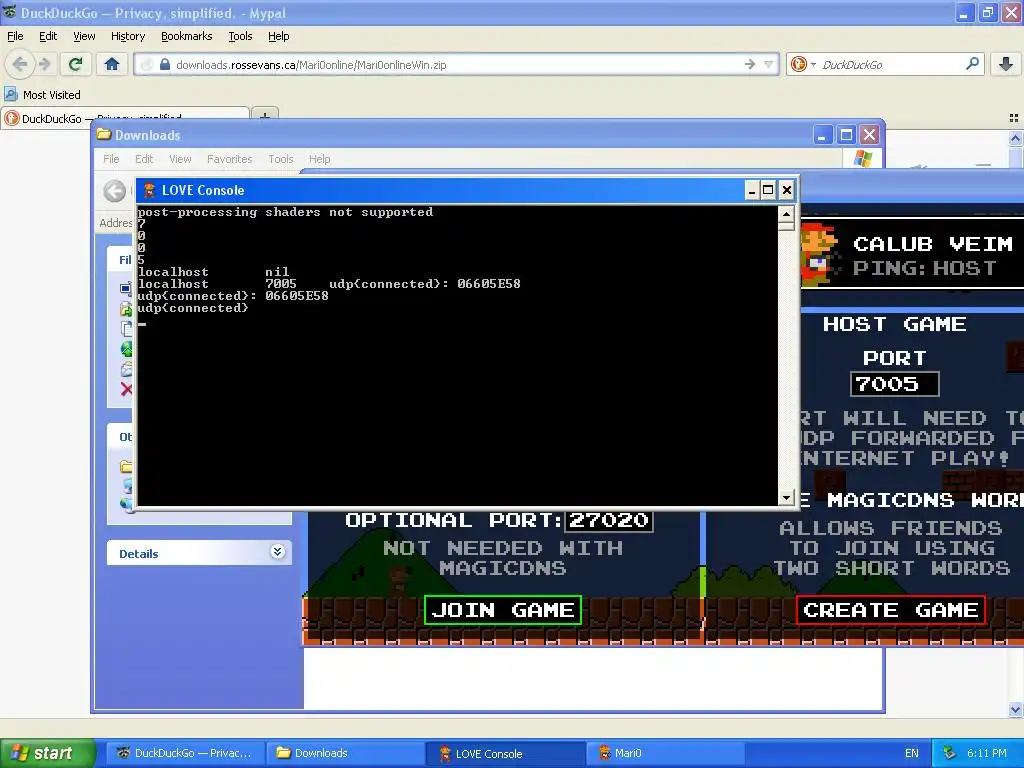Image resolution: width=1024 pixels, height=768 pixels.
Task: Click Back button in Downloads window
Action: pyautogui.click(x=115, y=191)
